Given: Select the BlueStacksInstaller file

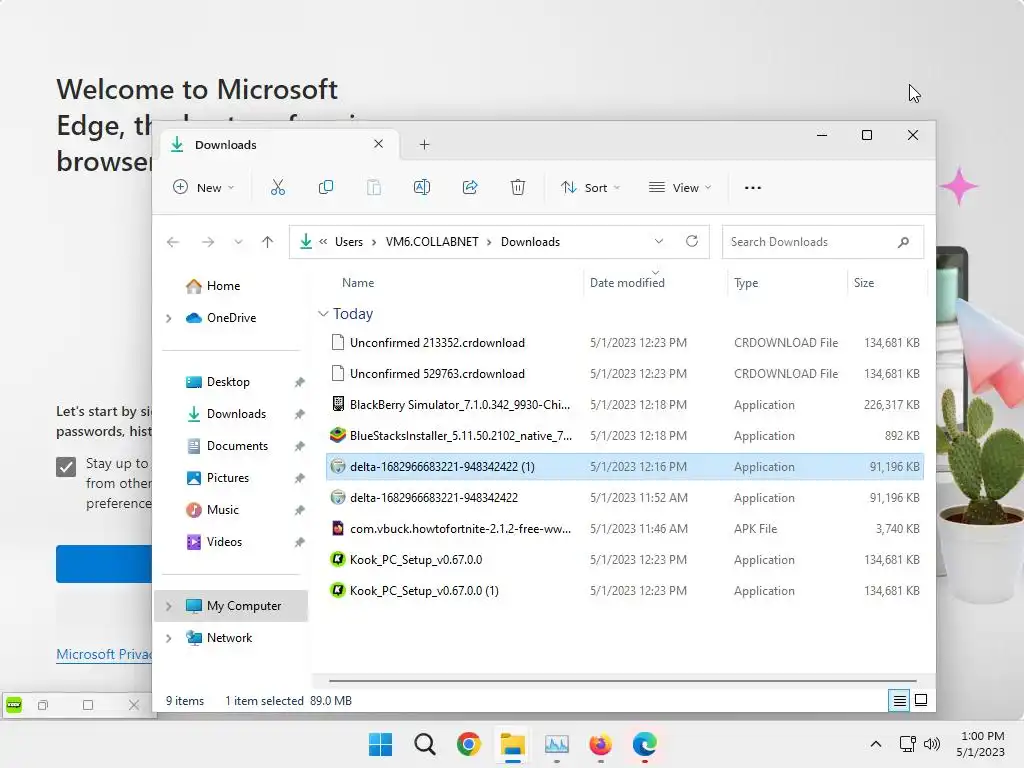Looking at the screenshot, I should 624,436.
